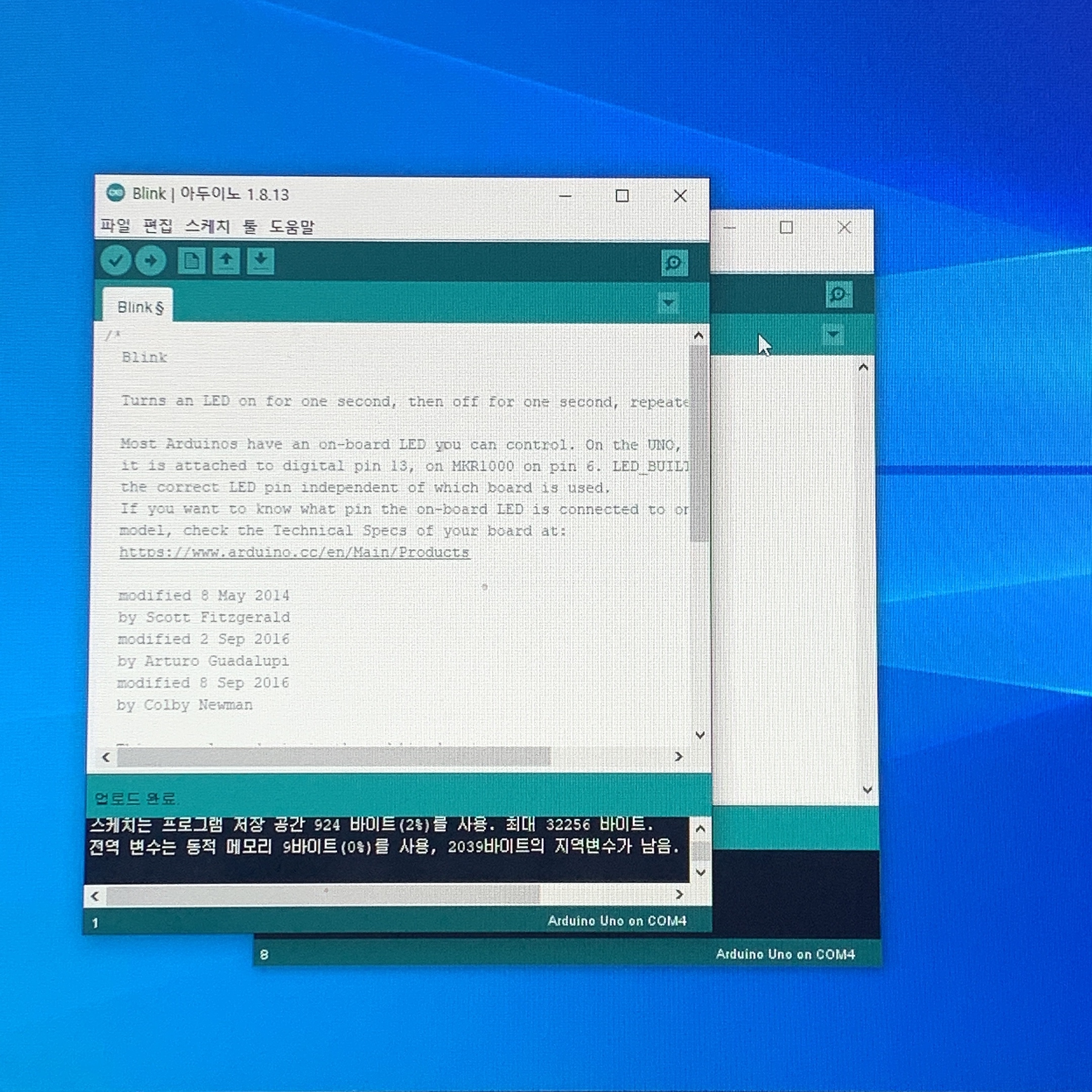Click line number 8 in back window status

(264, 954)
